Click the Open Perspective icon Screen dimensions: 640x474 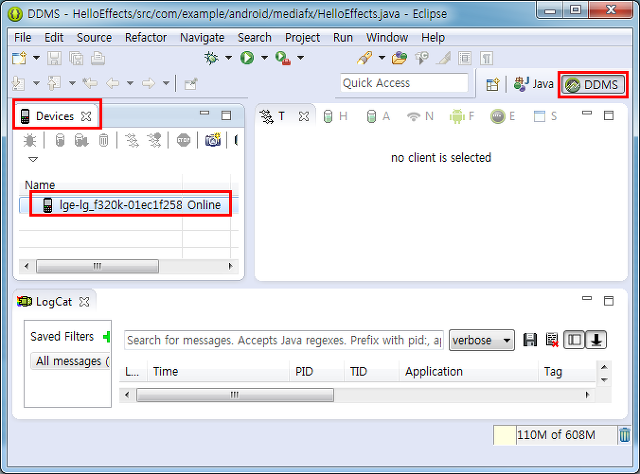click(493, 85)
